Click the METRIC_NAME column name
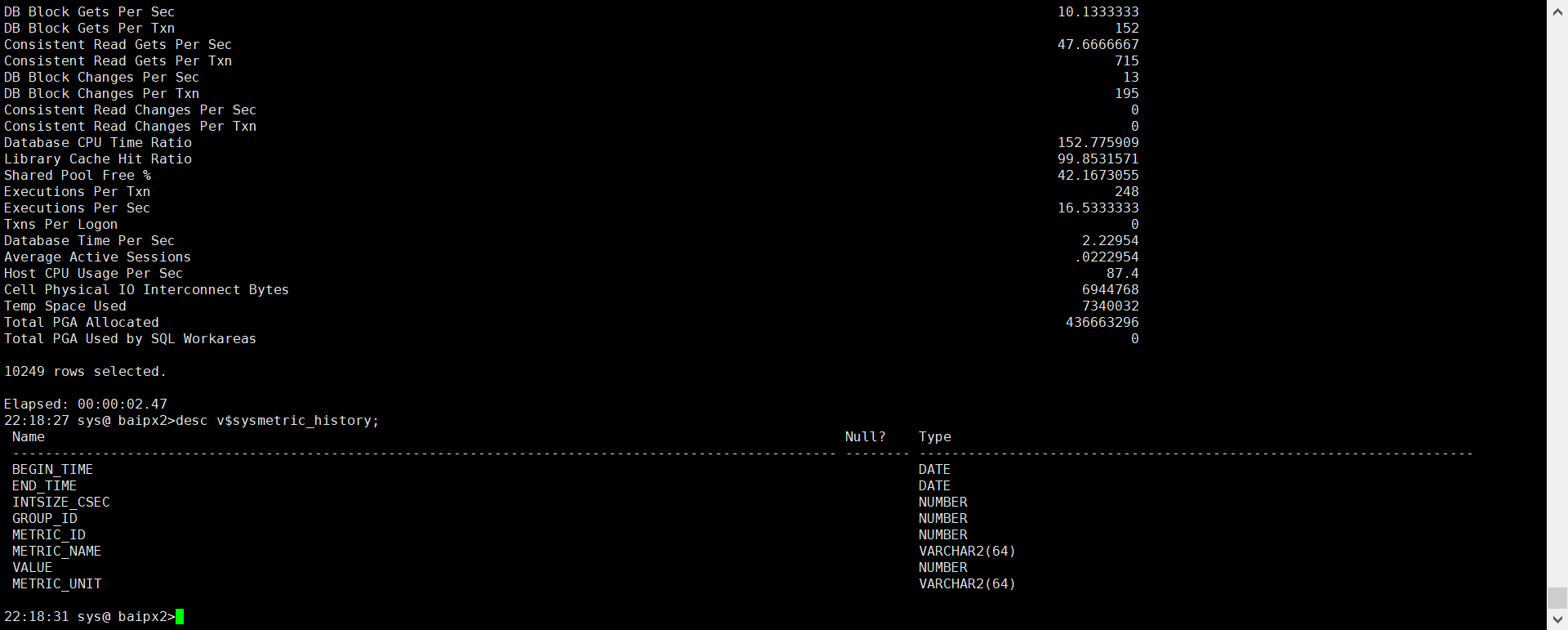This screenshot has height=630, width=1568. (57, 552)
